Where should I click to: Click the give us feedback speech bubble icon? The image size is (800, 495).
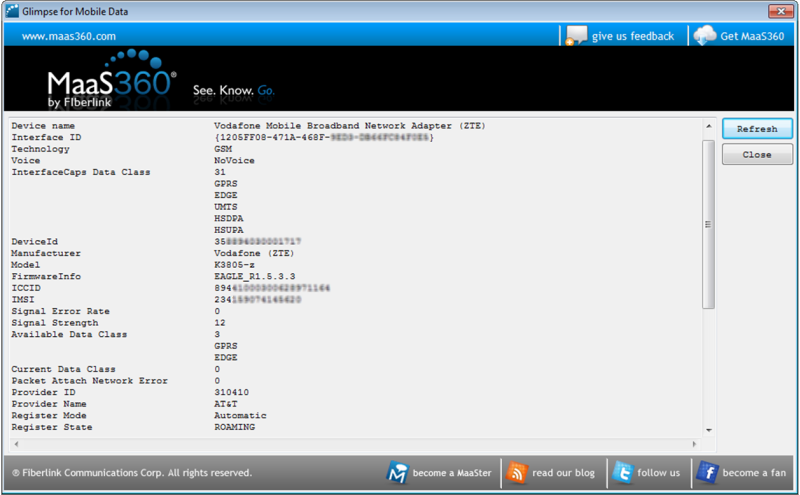[x=577, y=36]
